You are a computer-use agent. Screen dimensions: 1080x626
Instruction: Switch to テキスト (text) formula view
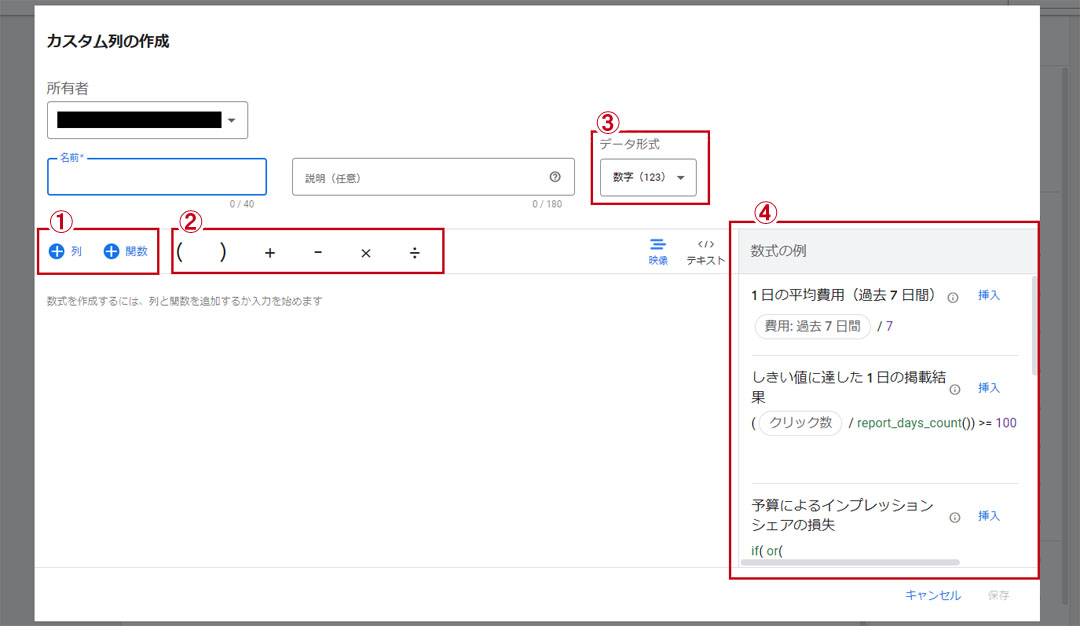pos(707,252)
